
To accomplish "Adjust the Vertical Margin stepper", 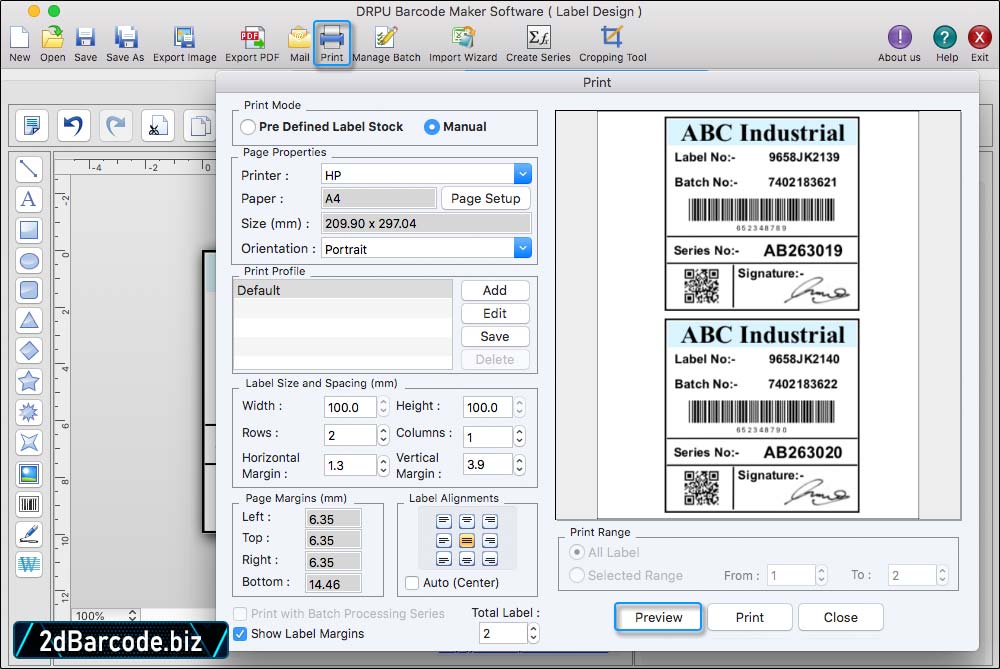I will pyautogui.click(x=520, y=464).
